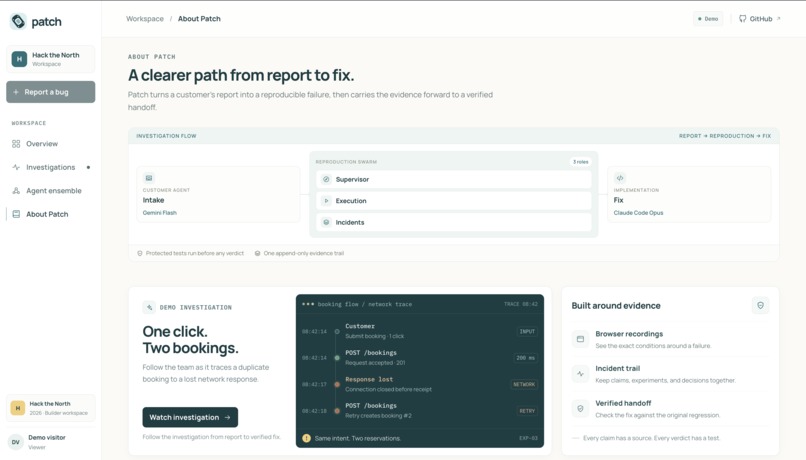This screenshot has width=806, height=460.
Task: Open the Overview page
Action: coord(50,144)
